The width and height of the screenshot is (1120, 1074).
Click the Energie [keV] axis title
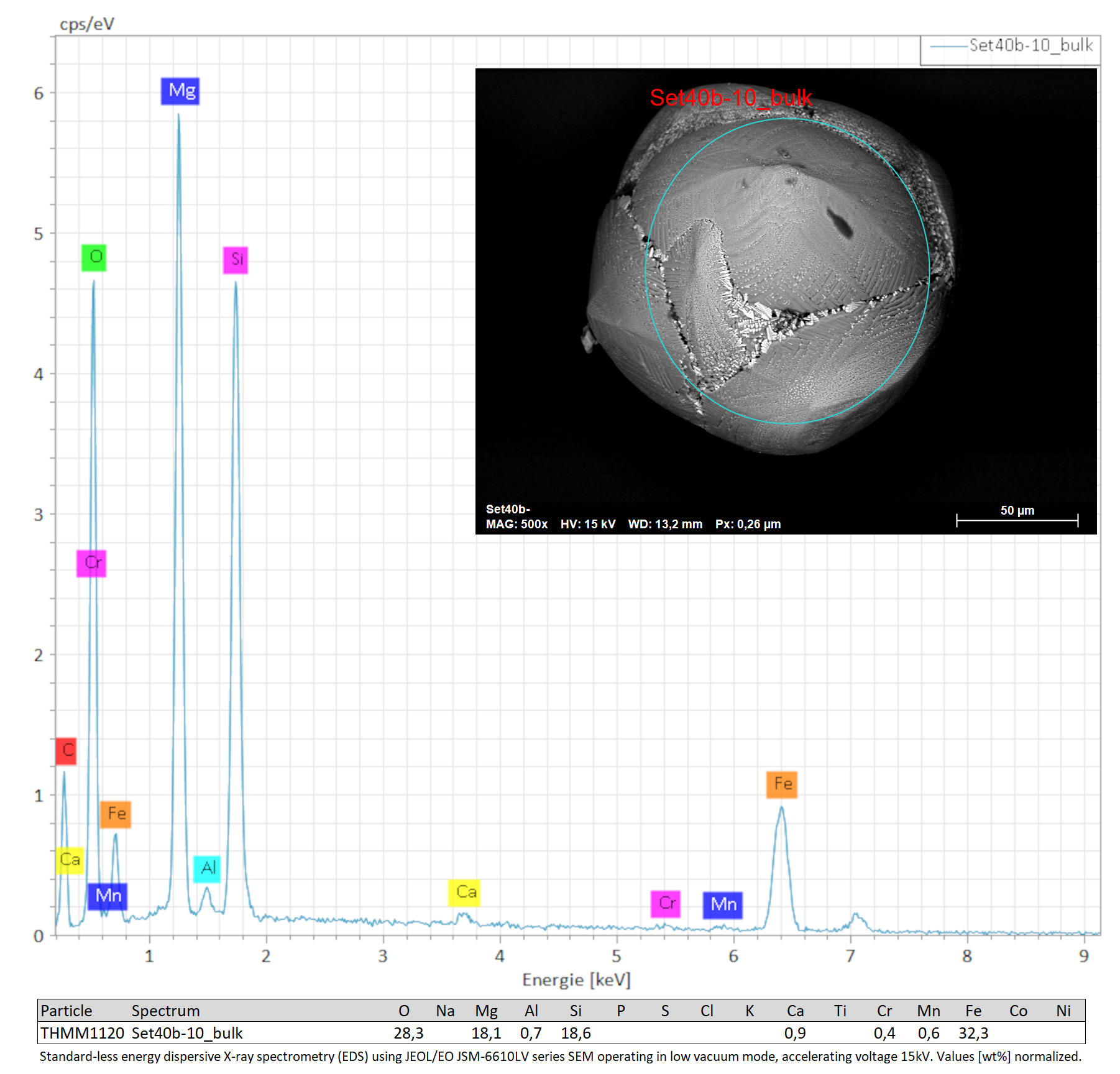[576, 981]
